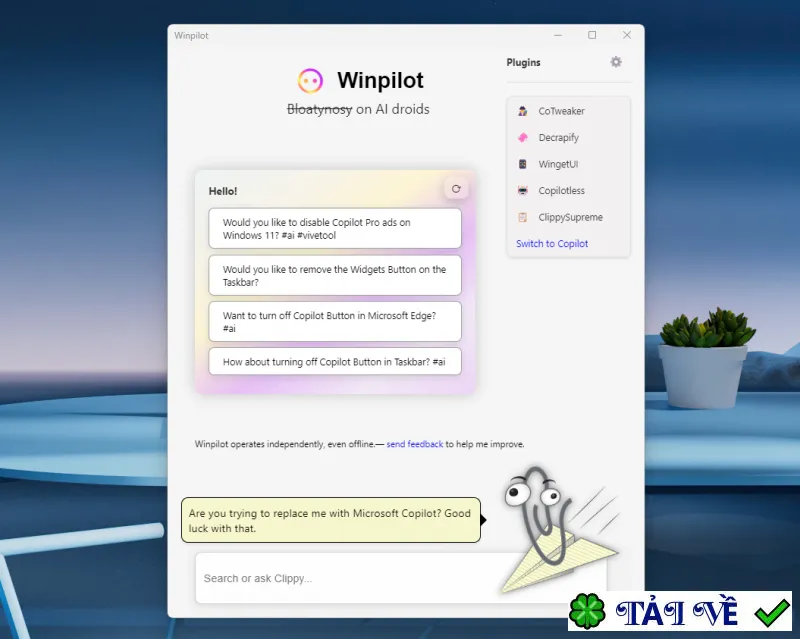
Task: Click the WingetUI plugin icon
Action: tap(522, 164)
